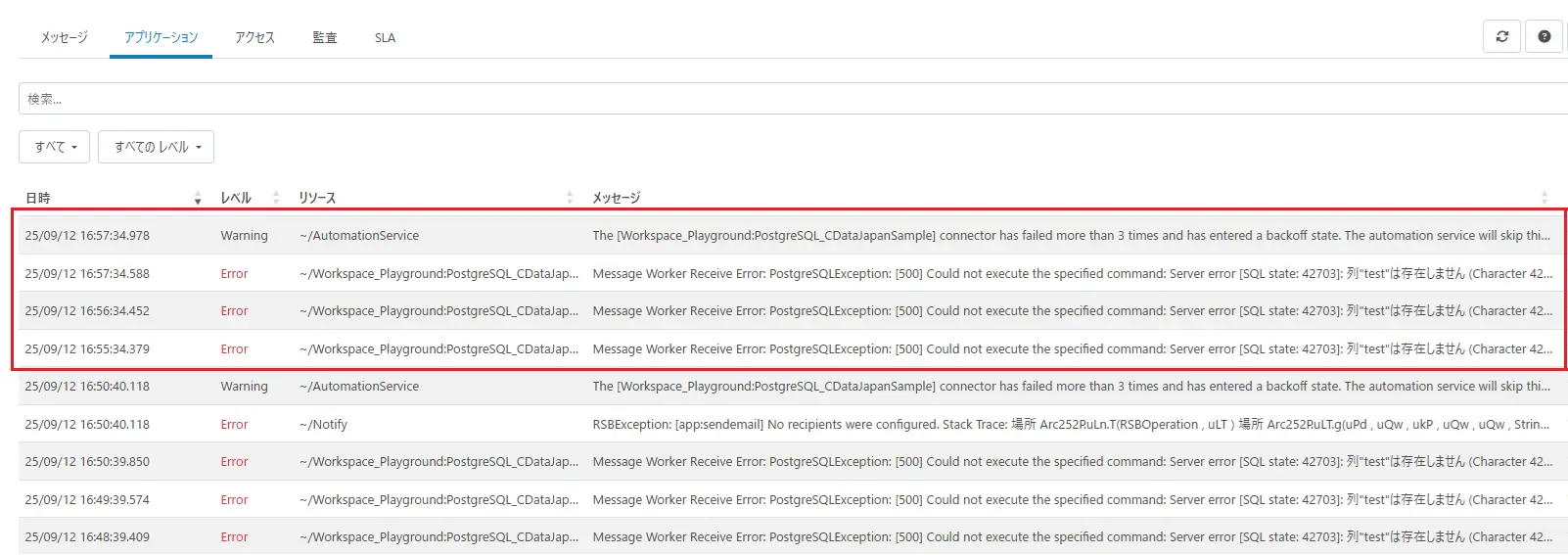Open PostgreSQLException message at 16:57:34.588
The width and height of the screenshot is (1568, 555).
point(1073,274)
